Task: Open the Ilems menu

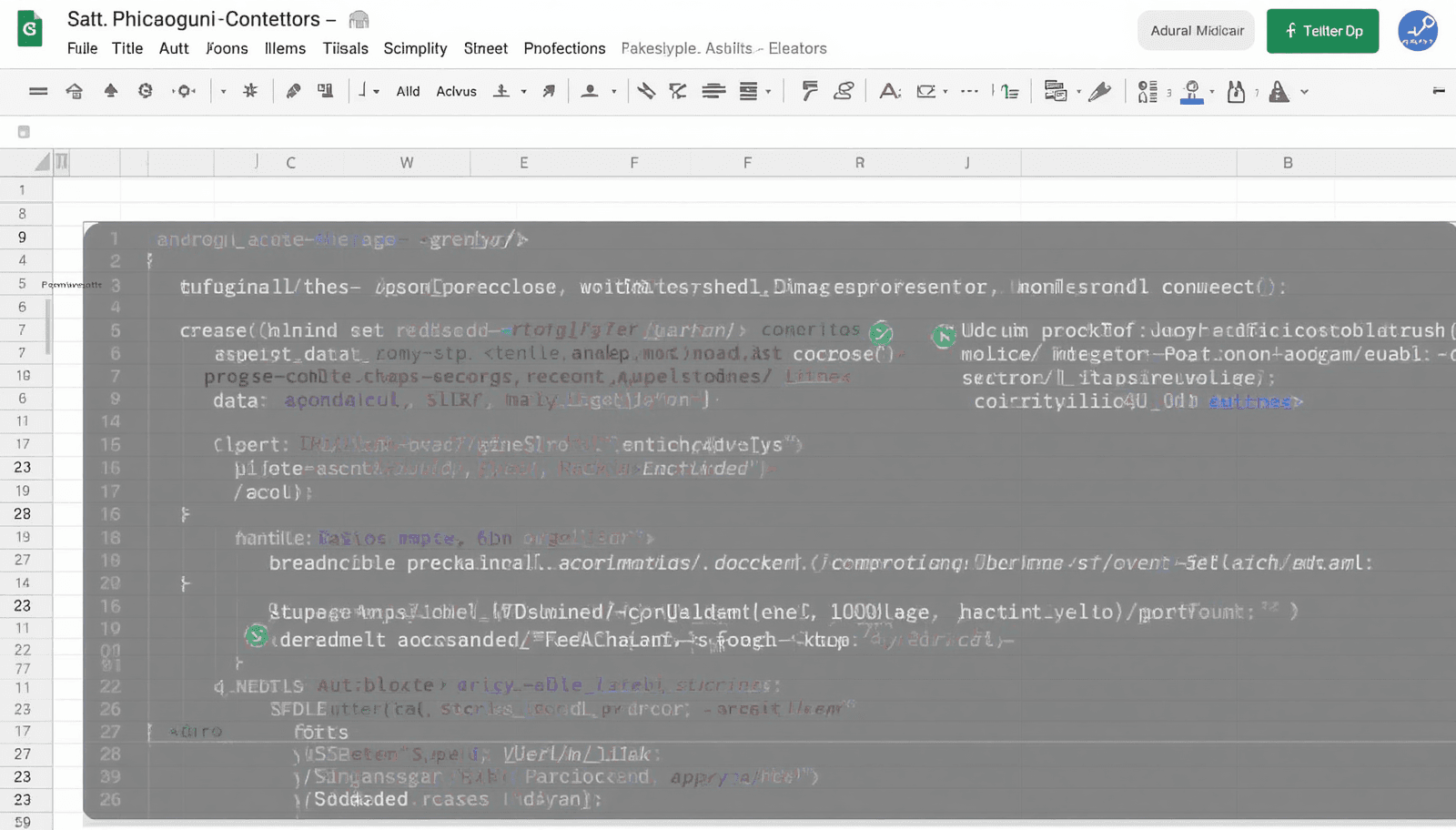Action: tap(285, 48)
